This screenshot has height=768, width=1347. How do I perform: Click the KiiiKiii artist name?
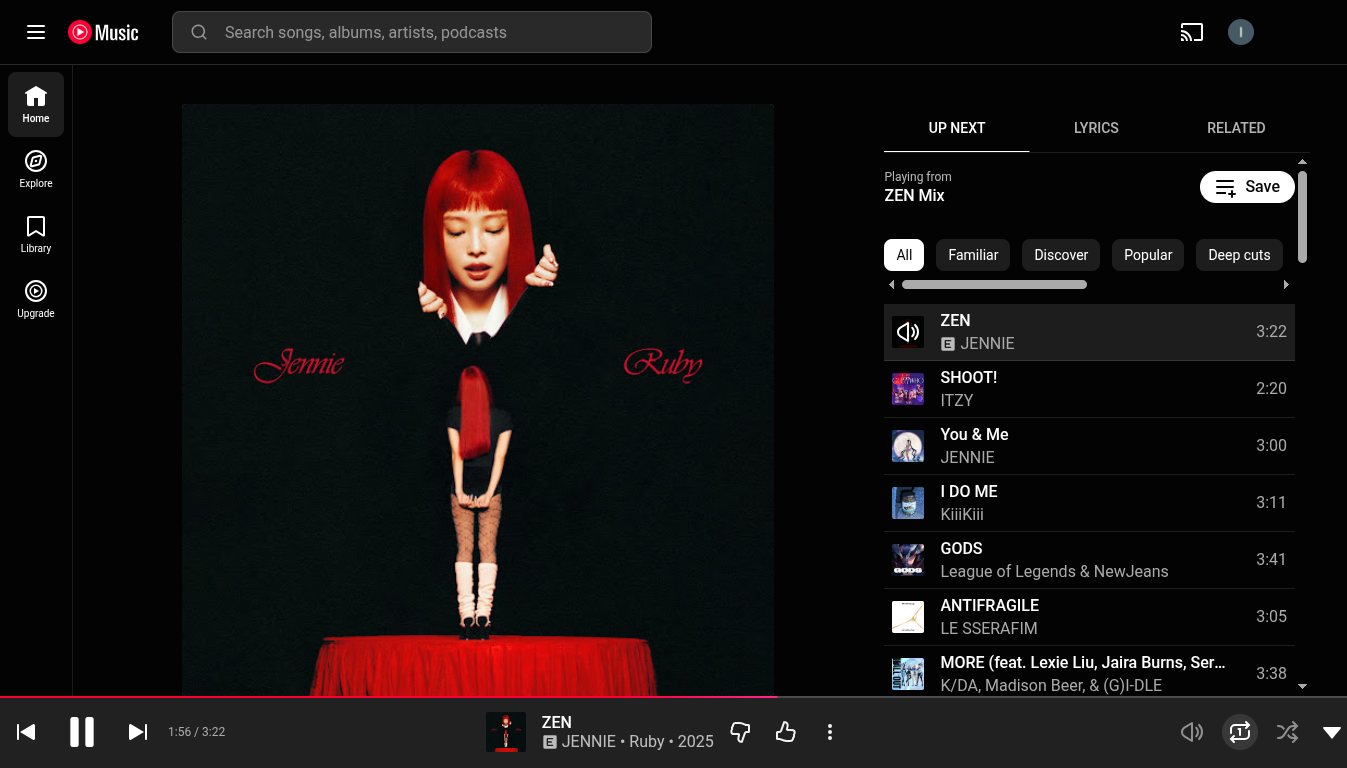pyautogui.click(x=962, y=514)
